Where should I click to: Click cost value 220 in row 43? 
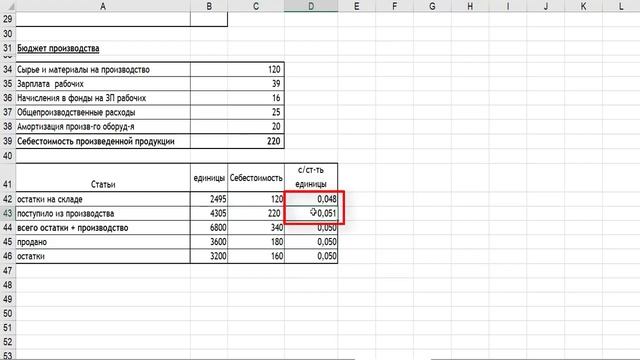[256, 213]
